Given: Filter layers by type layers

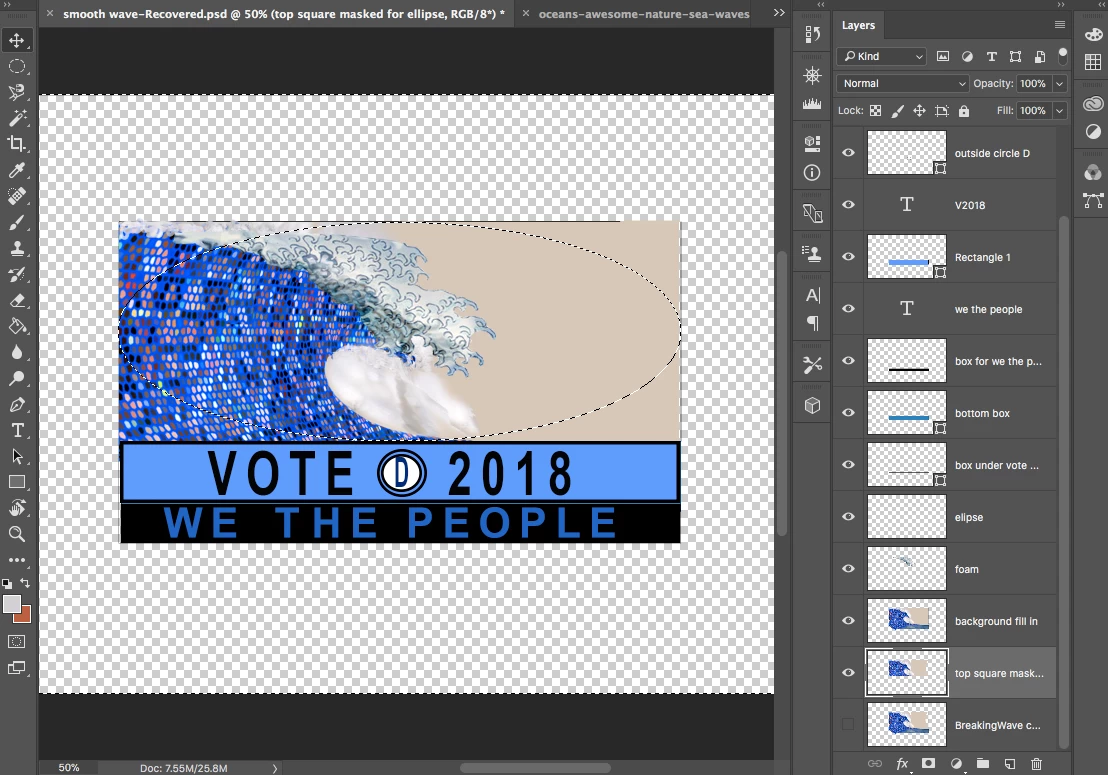Looking at the screenshot, I should 991,57.
